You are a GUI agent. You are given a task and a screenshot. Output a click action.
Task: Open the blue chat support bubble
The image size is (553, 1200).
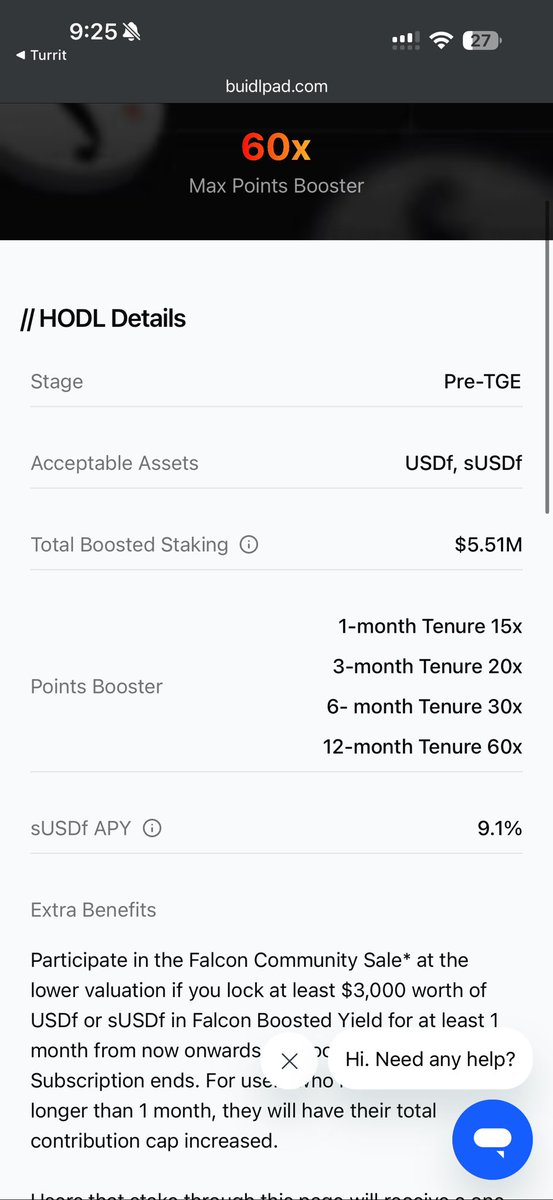tap(492, 1139)
